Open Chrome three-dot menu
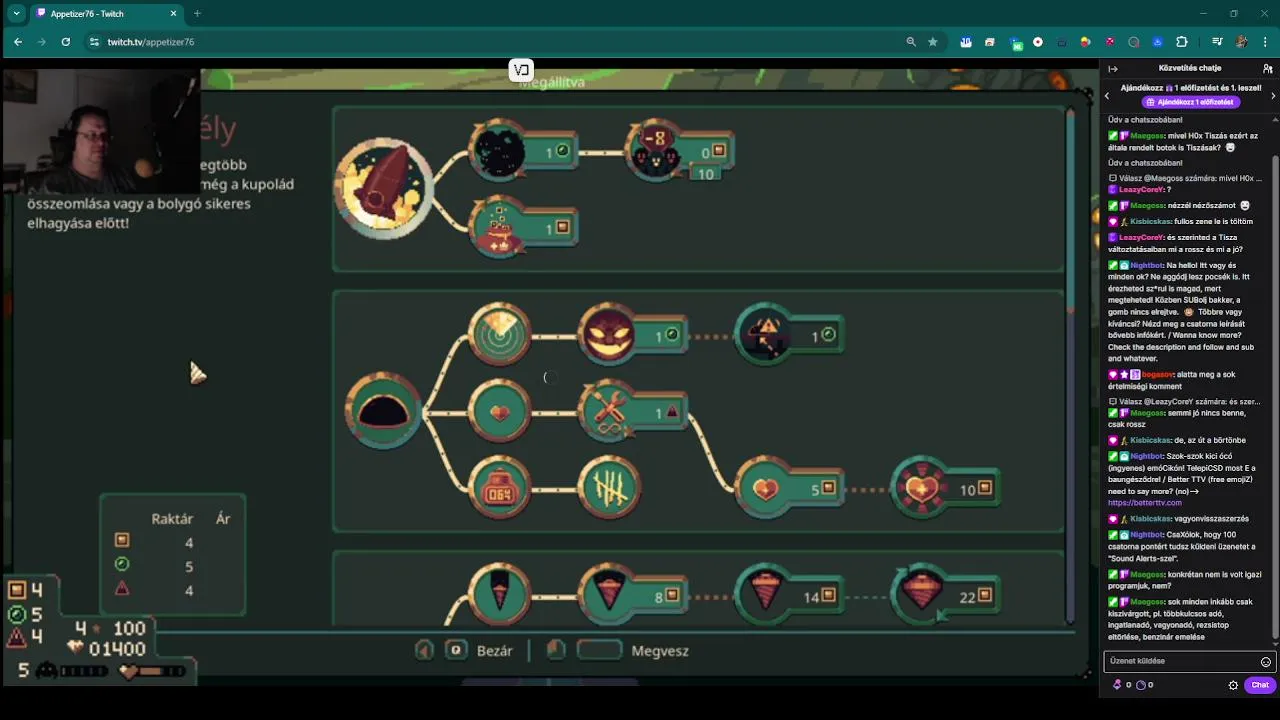 (x=1265, y=42)
